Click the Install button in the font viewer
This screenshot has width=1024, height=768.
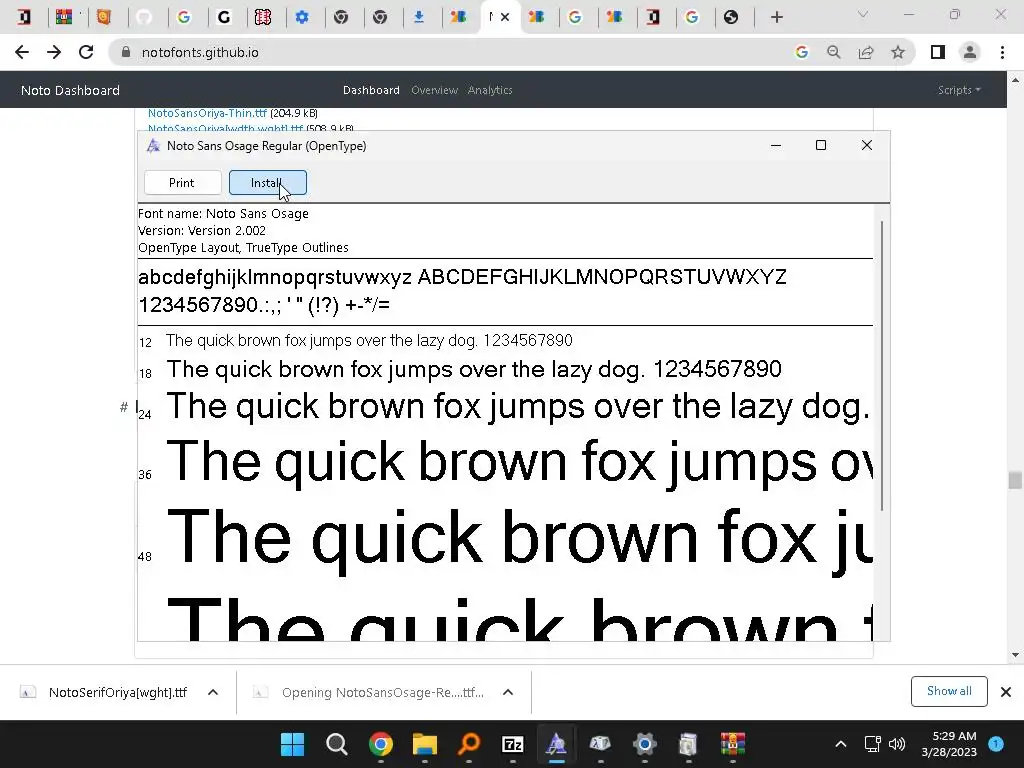click(x=268, y=183)
